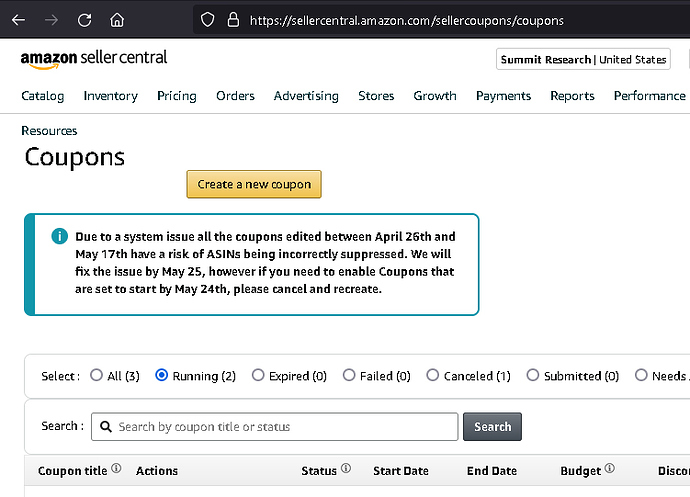The height and width of the screenshot is (497, 690).
Task: Click the padlock site security icon
Action: tap(233, 20)
